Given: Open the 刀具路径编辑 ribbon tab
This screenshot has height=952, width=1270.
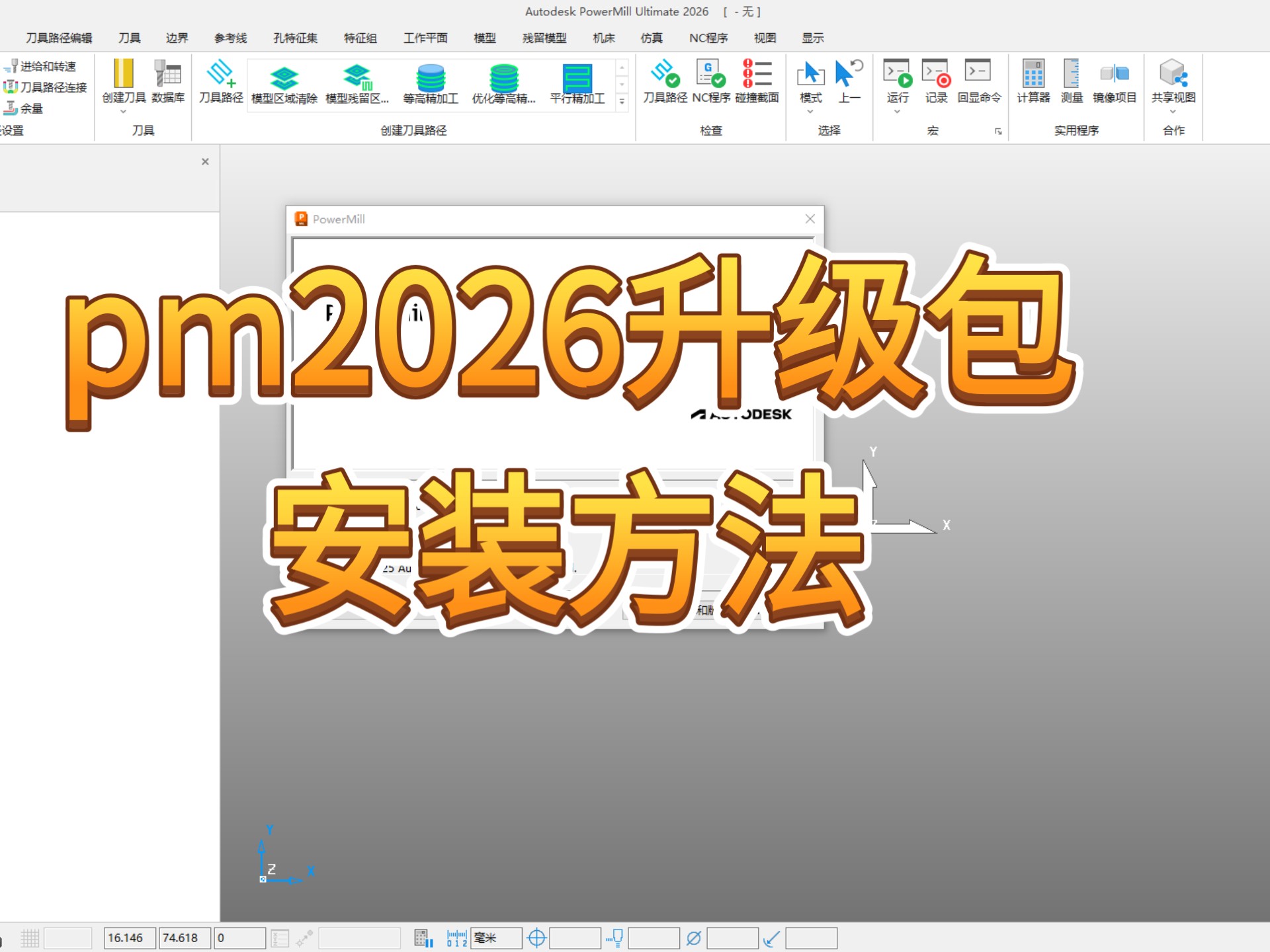Looking at the screenshot, I should (59, 38).
